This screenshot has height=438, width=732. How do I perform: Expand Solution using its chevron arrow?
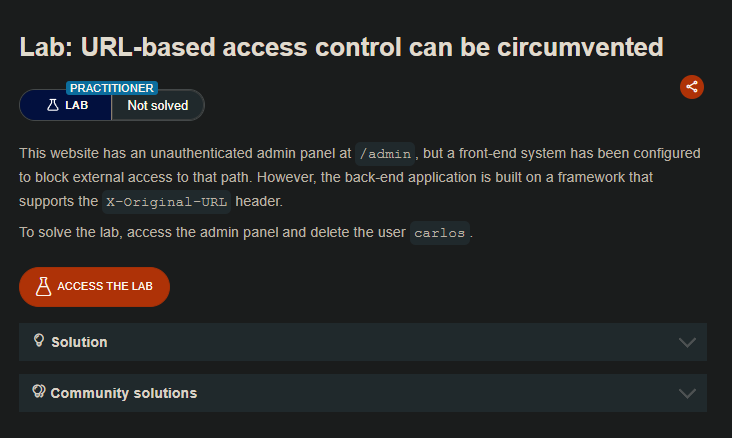tap(687, 342)
